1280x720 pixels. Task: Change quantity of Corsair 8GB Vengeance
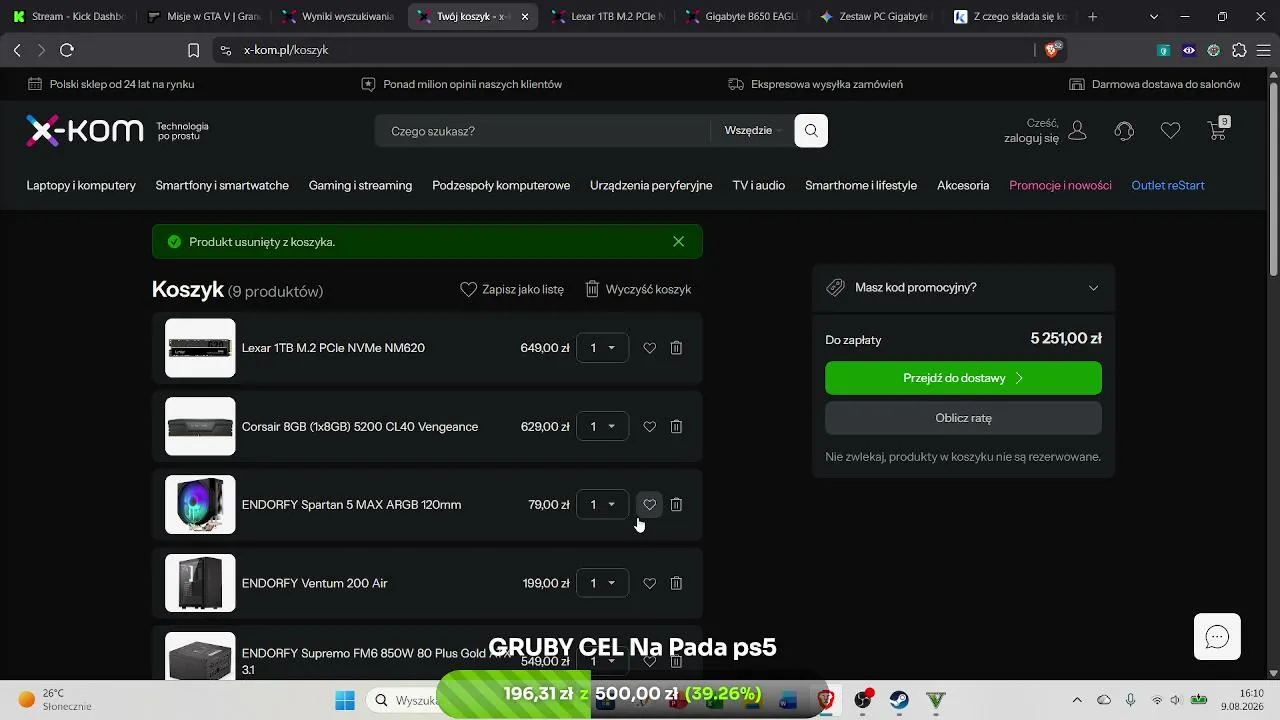603,427
